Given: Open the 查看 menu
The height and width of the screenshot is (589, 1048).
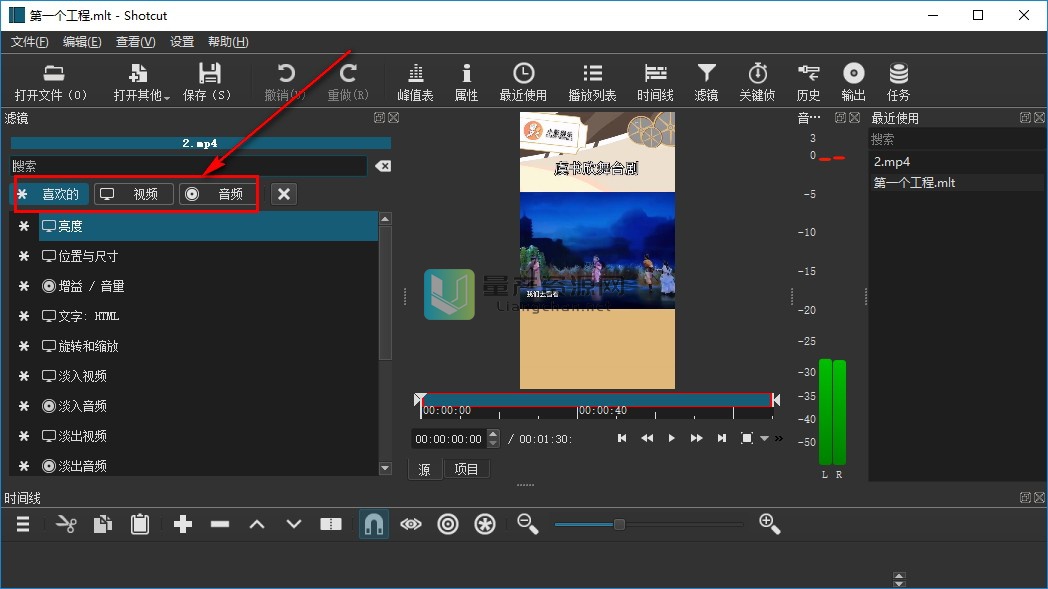Looking at the screenshot, I should tap(135, 41).
